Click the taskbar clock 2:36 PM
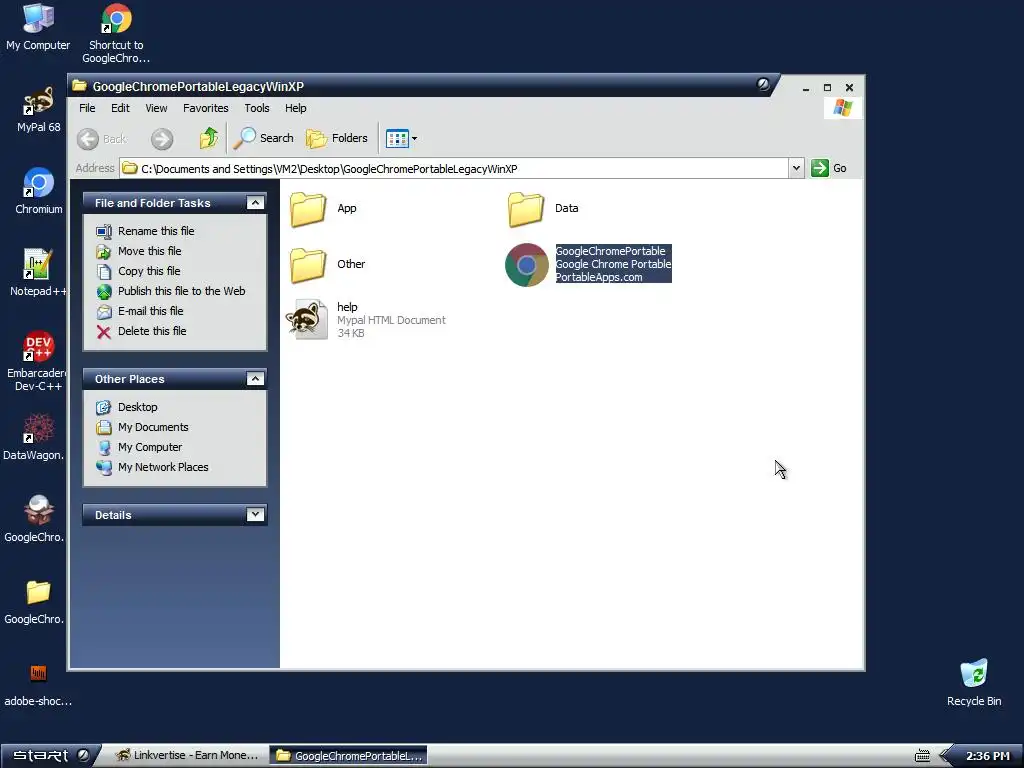This screenshot has width=1024, height=768. tap(987, 756)
